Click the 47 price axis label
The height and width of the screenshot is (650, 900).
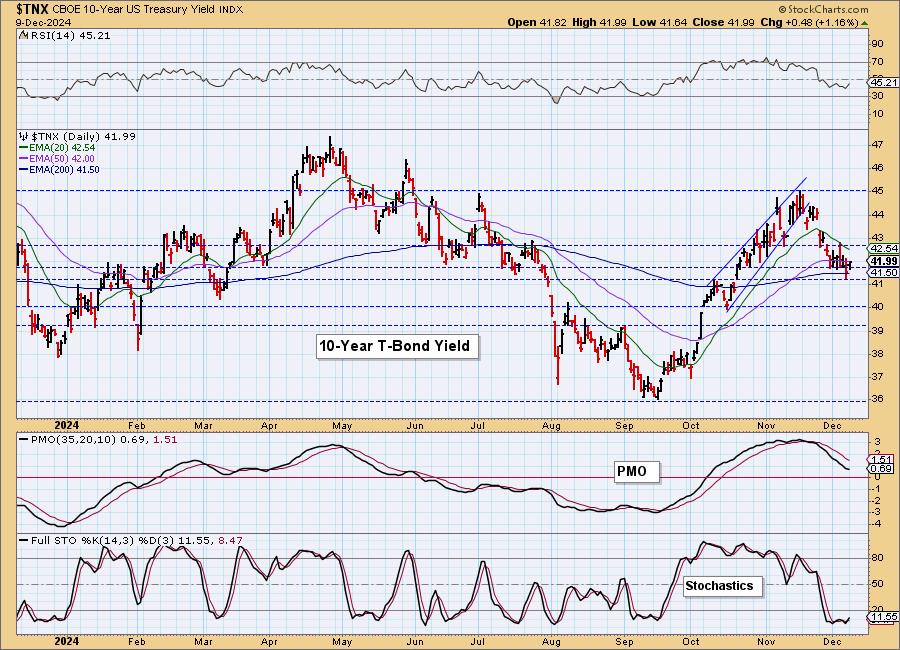(877, 144)
